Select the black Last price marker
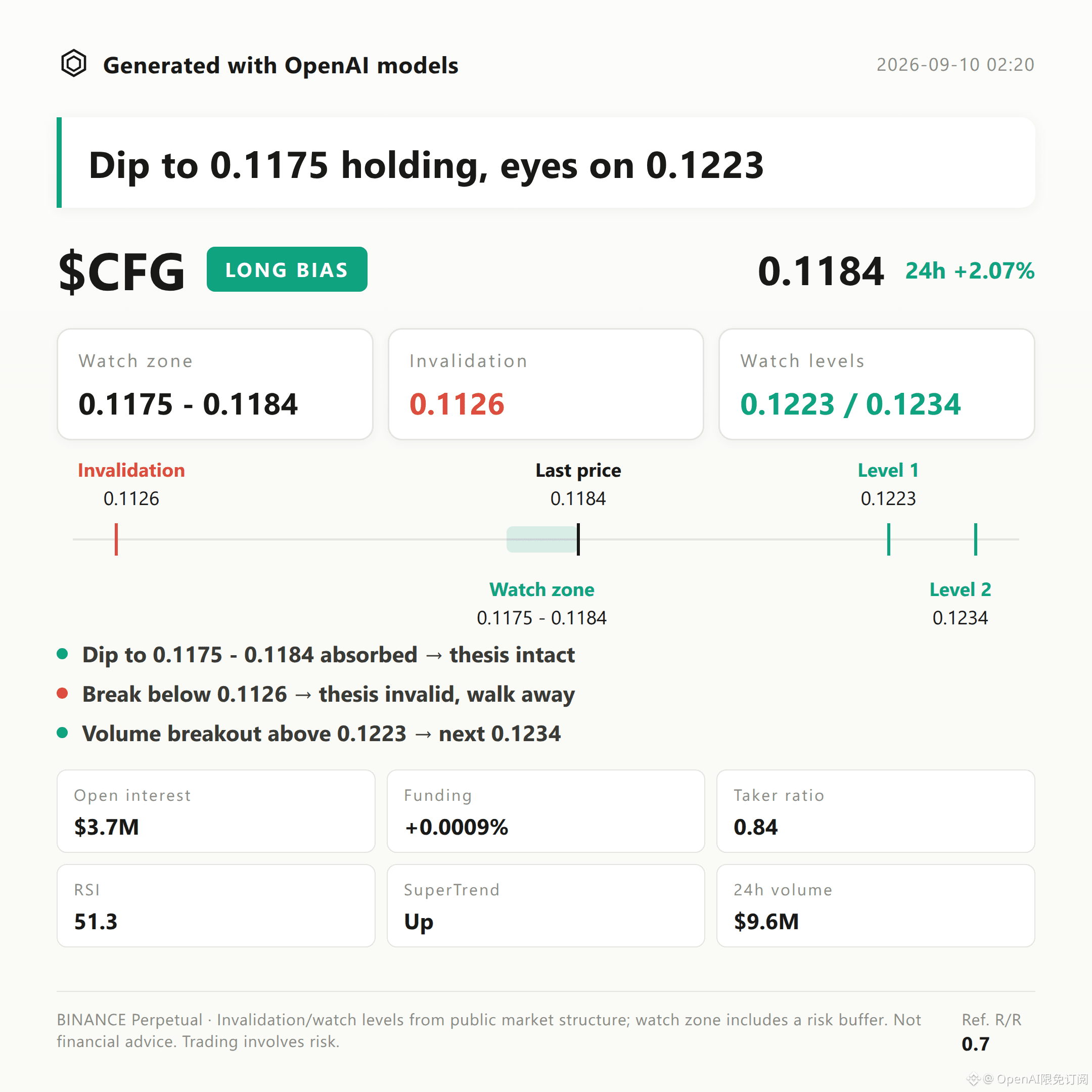Viewport: 1092px width, 1092px height. [578, 539]
